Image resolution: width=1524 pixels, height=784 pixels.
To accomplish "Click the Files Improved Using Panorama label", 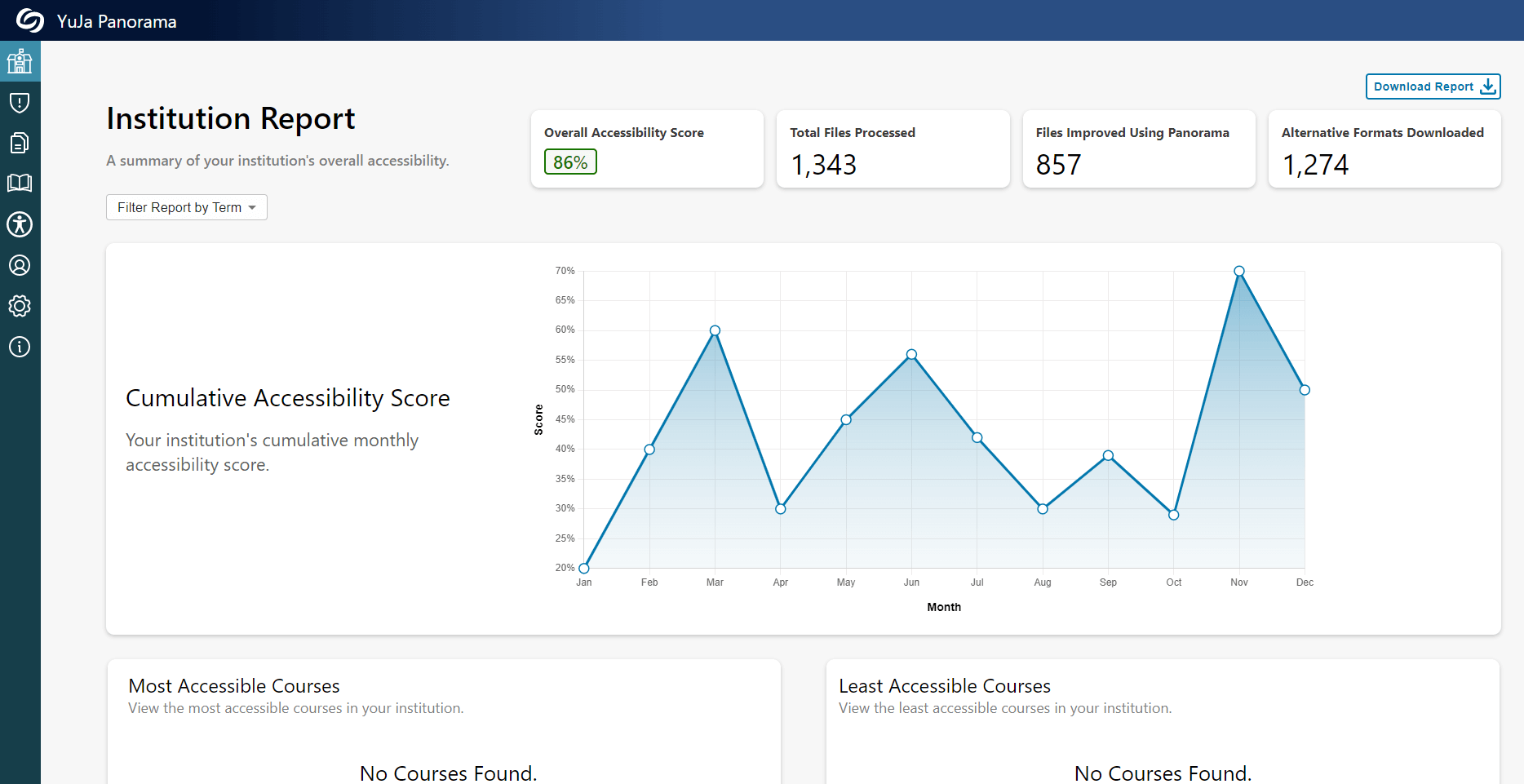I will [x=1132, y=132].
